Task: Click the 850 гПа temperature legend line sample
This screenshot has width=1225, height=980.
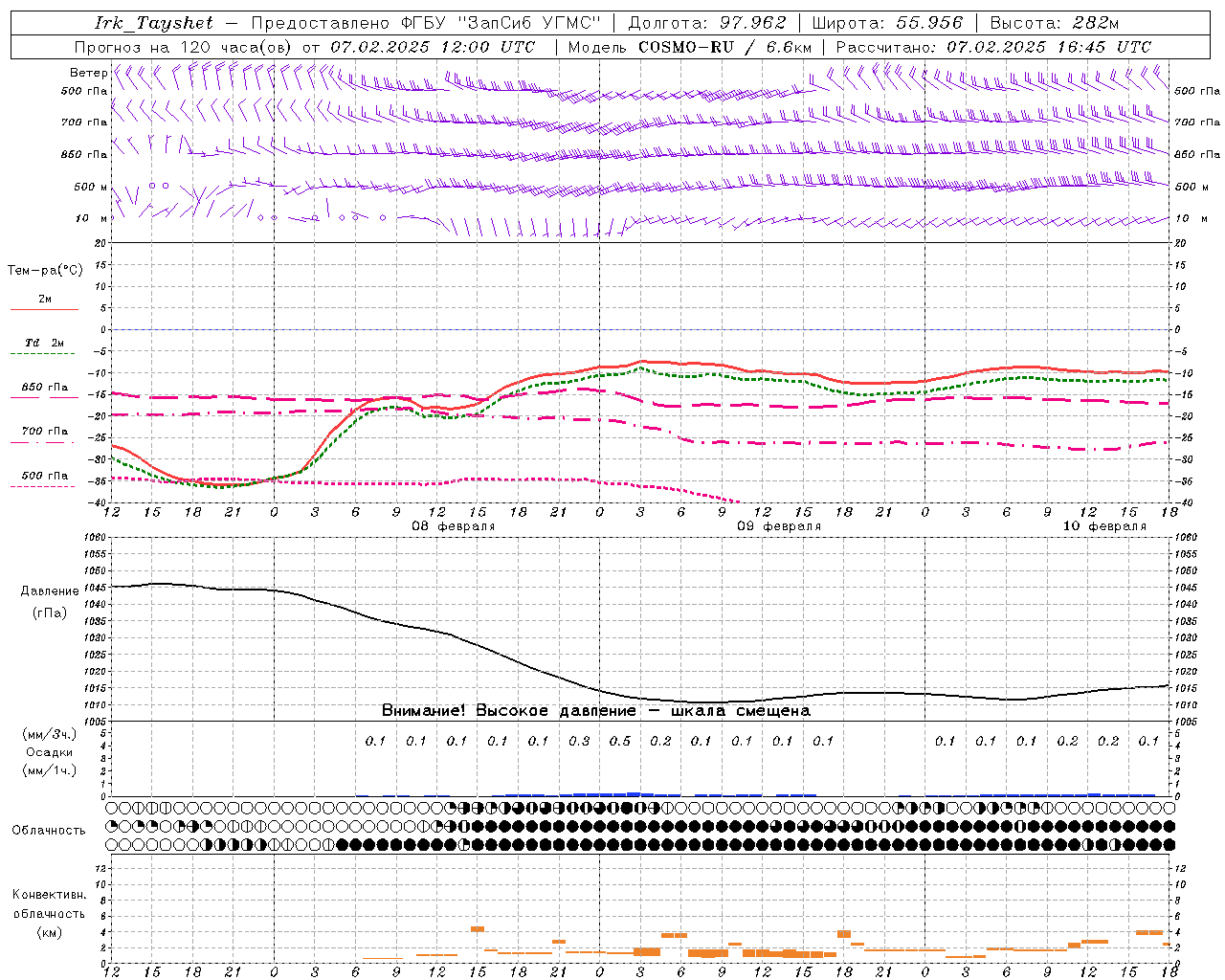Action: tap(44, 398)
